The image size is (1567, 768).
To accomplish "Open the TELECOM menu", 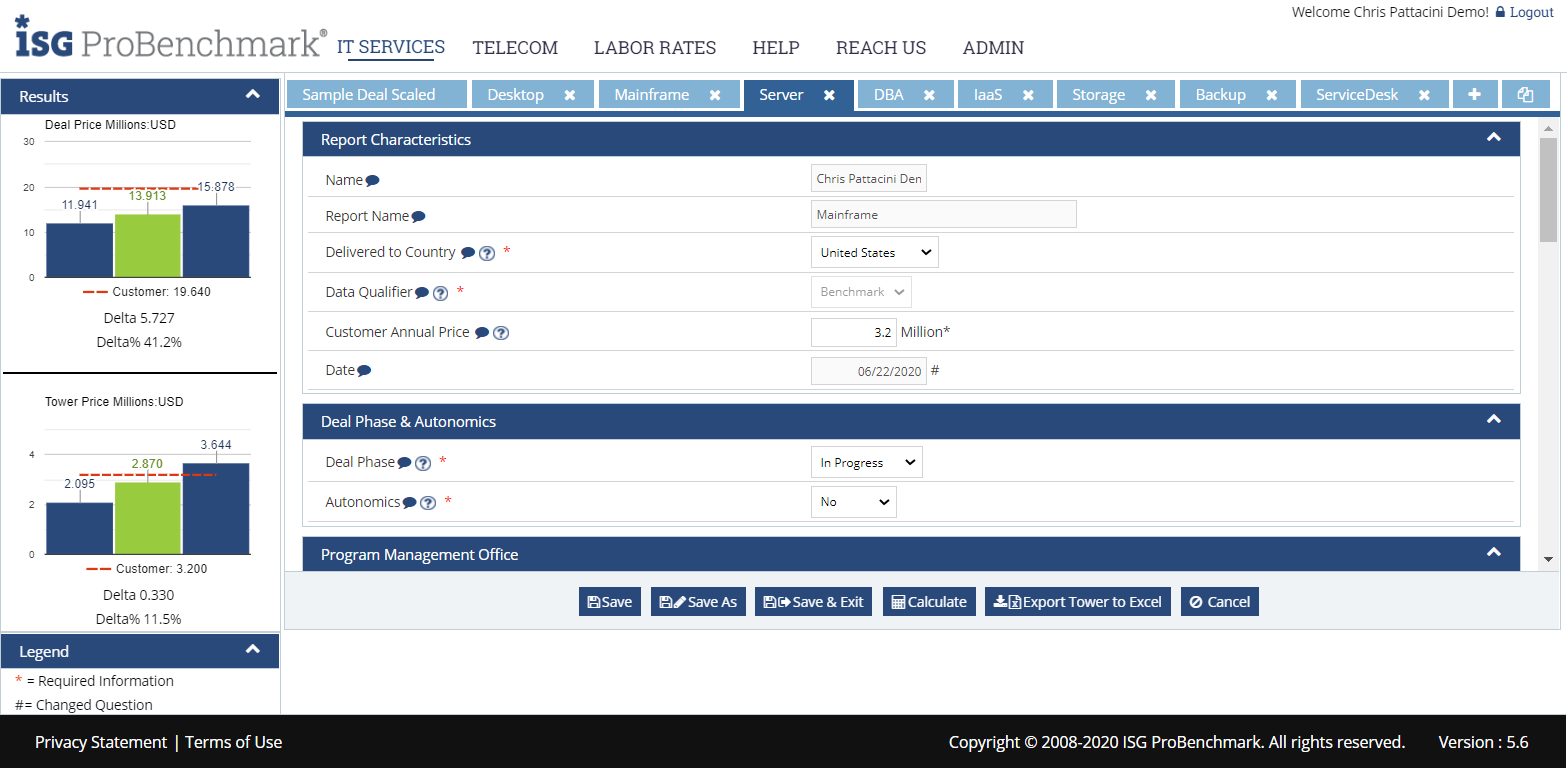I will (x=515, y=48).
